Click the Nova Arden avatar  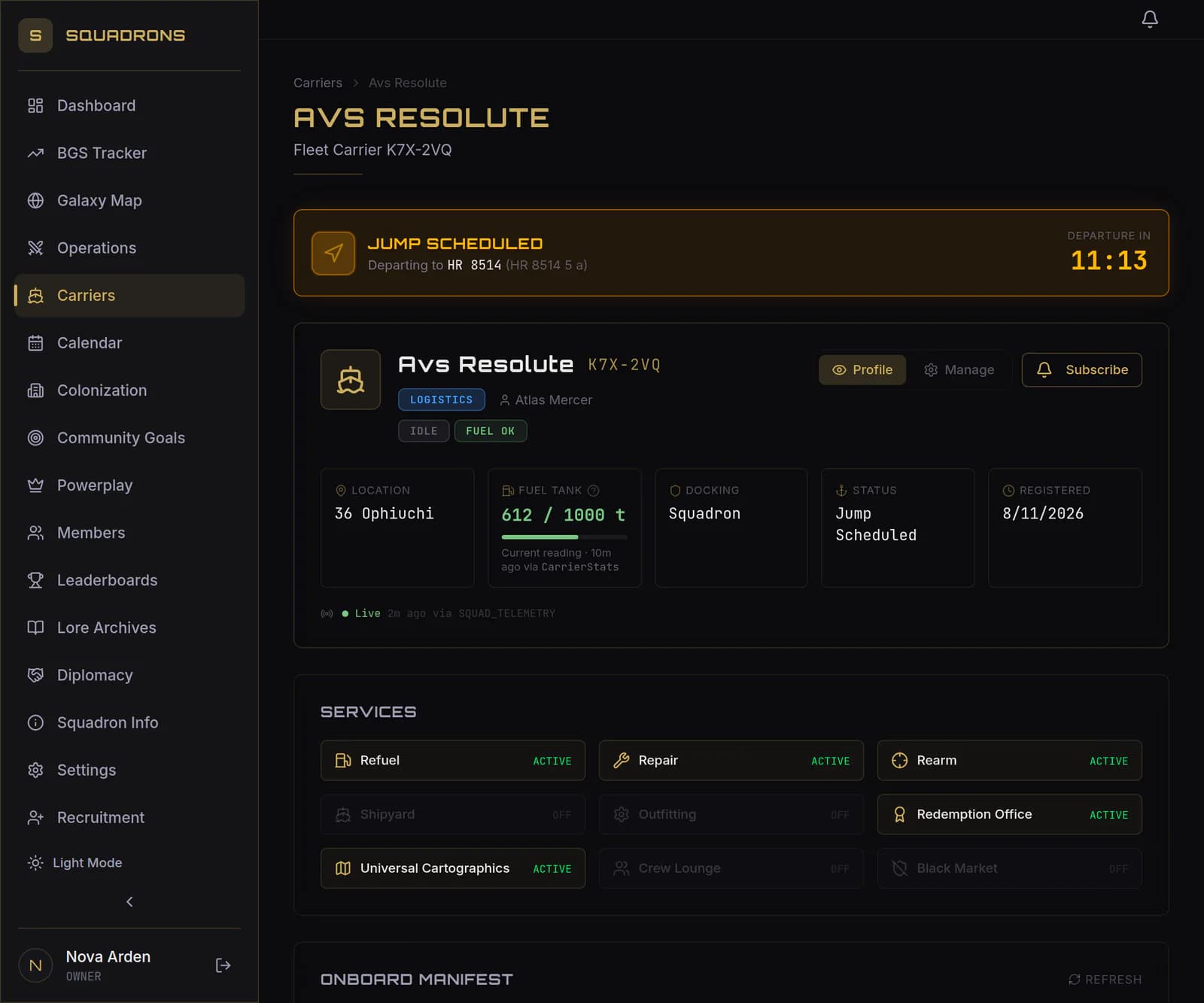[x=35, y=965]
